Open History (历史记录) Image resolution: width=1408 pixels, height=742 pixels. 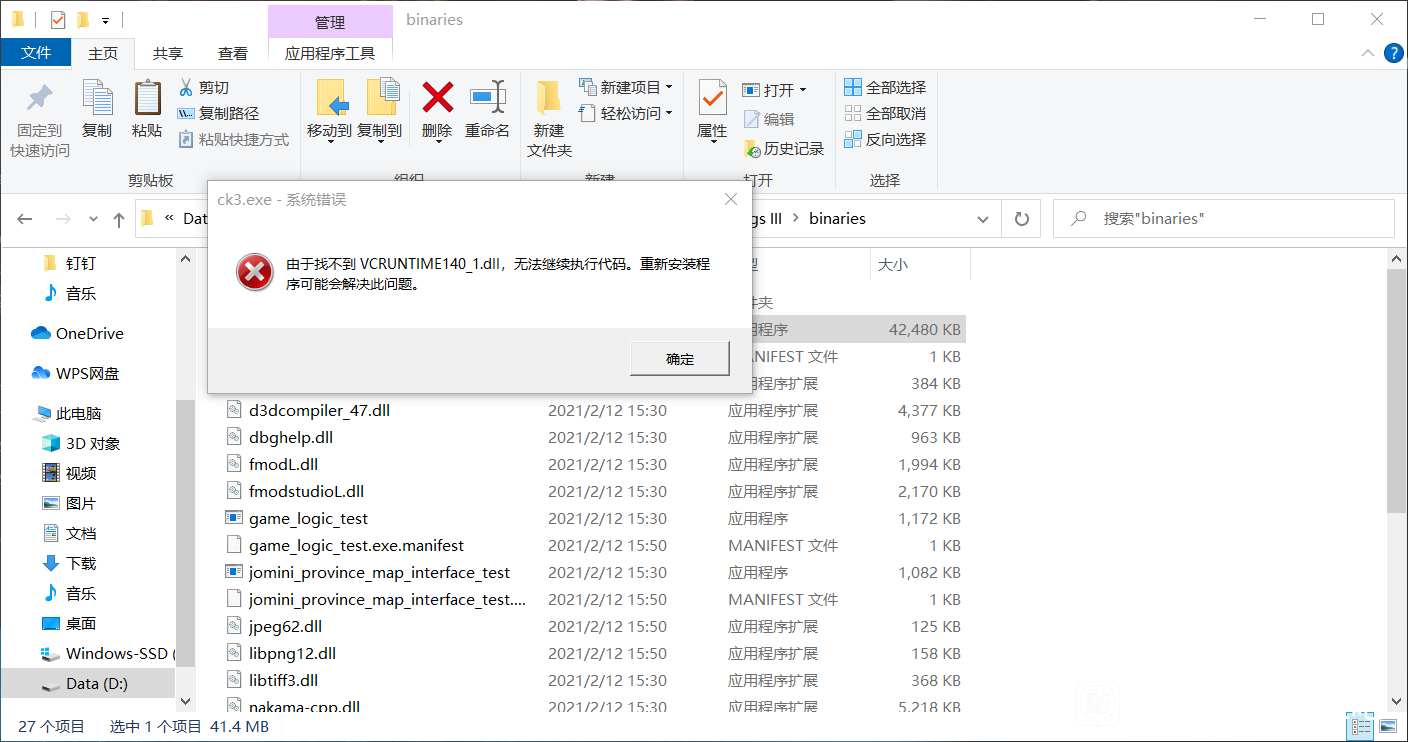783,148
